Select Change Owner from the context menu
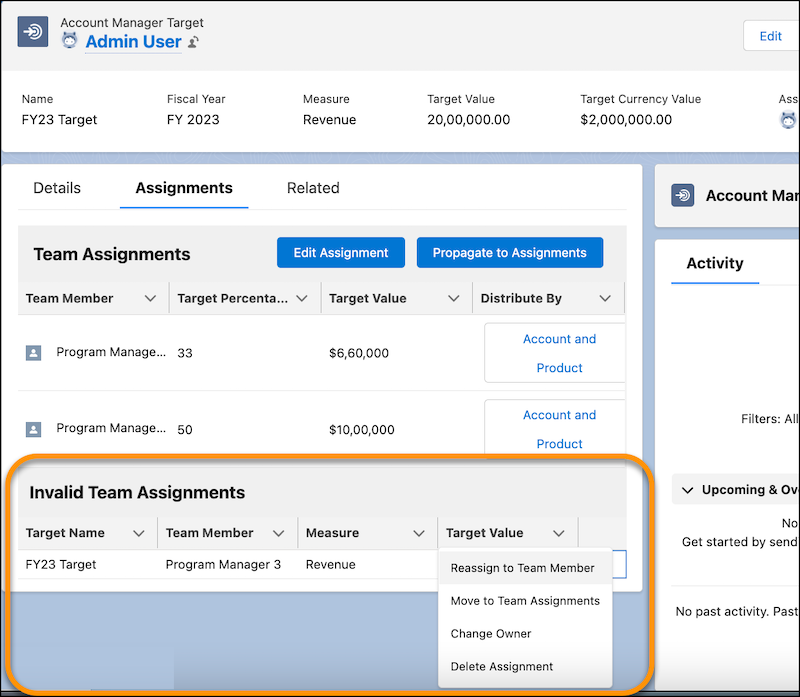The width and height of the screenshot is (800, 697). [x=490, y=633]
